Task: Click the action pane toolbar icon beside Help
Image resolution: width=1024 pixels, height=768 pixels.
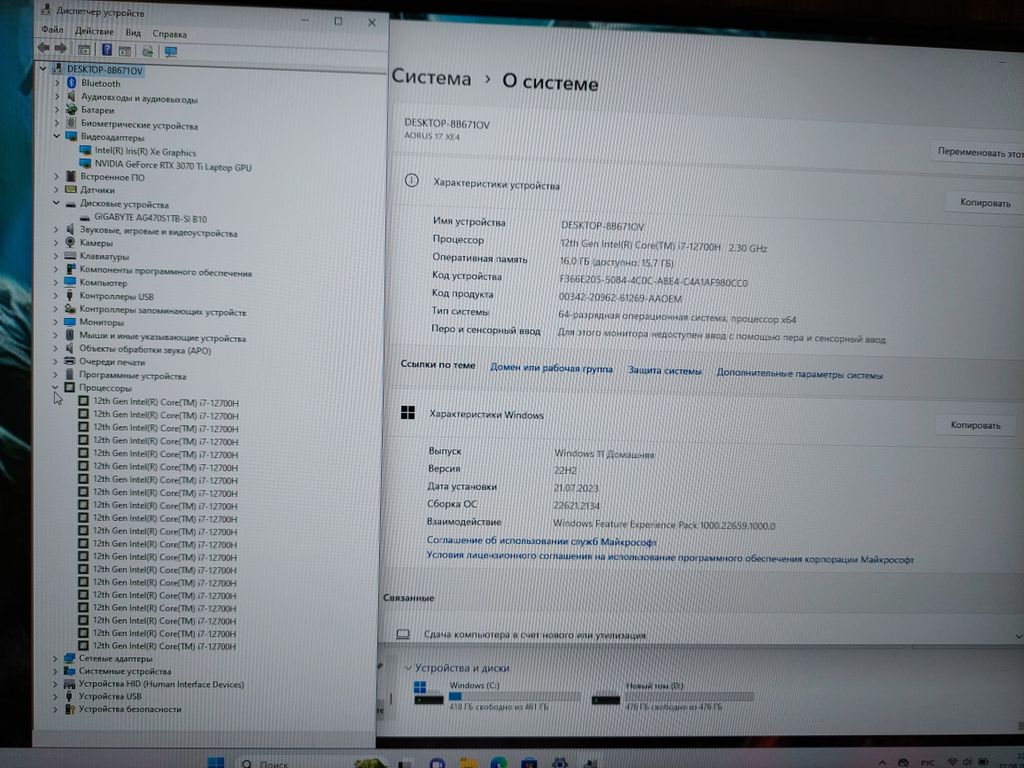Action: coord(125,50)
